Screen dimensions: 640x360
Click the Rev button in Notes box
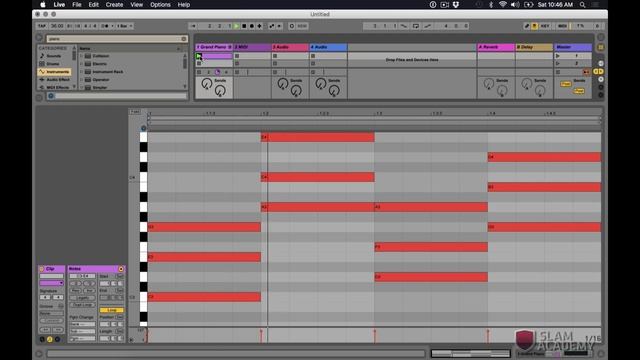[x=76, y=291]
